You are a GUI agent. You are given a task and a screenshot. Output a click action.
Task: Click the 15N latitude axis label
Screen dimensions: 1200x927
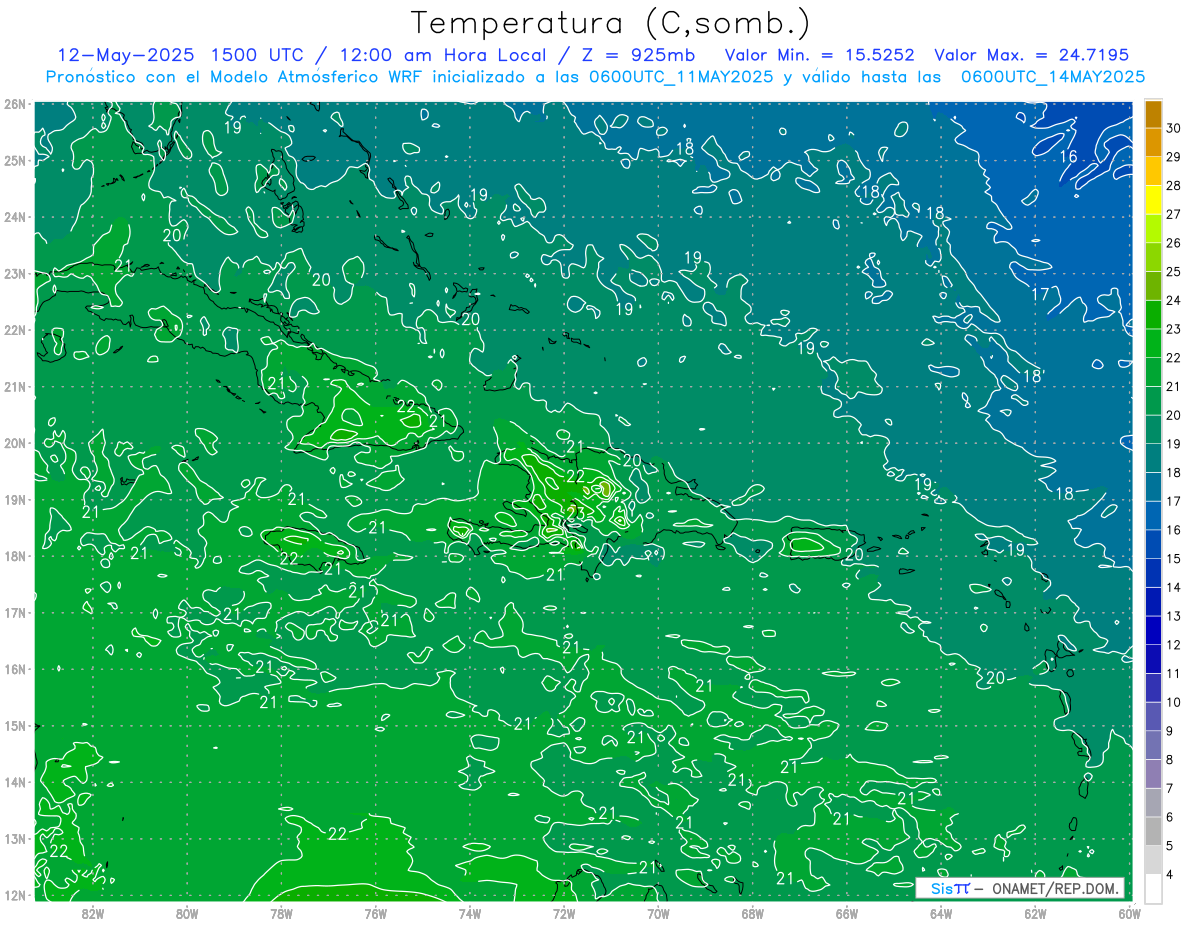[15, 725]
